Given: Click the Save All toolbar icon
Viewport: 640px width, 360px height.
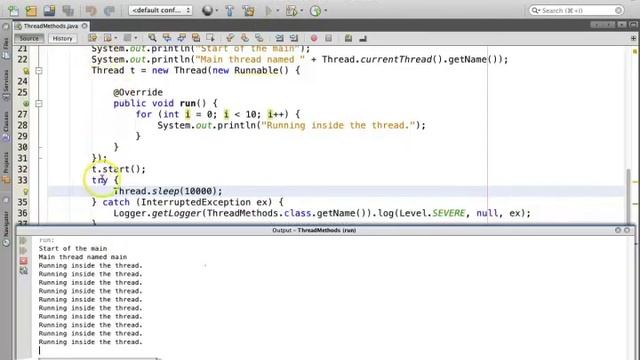Looking at the screenshot, I should click(68, 11).
